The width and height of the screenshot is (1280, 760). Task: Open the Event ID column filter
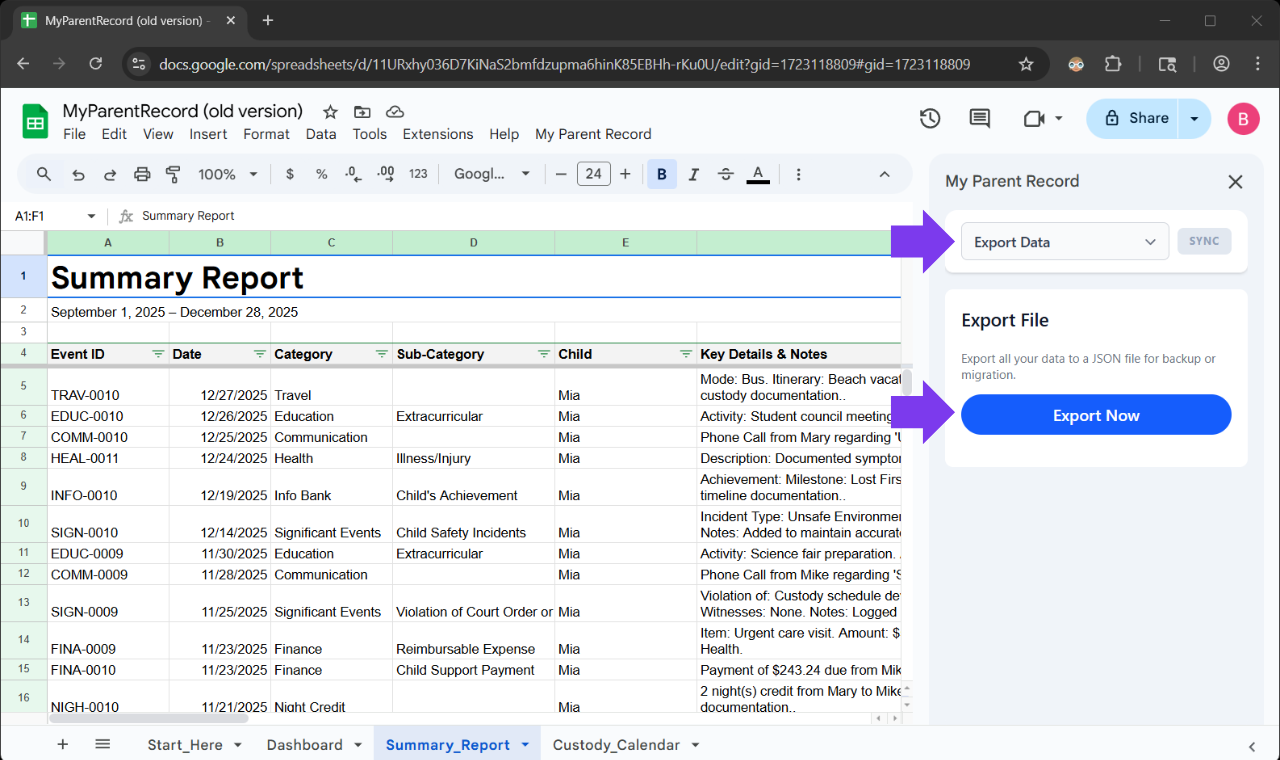click(158, 354)
